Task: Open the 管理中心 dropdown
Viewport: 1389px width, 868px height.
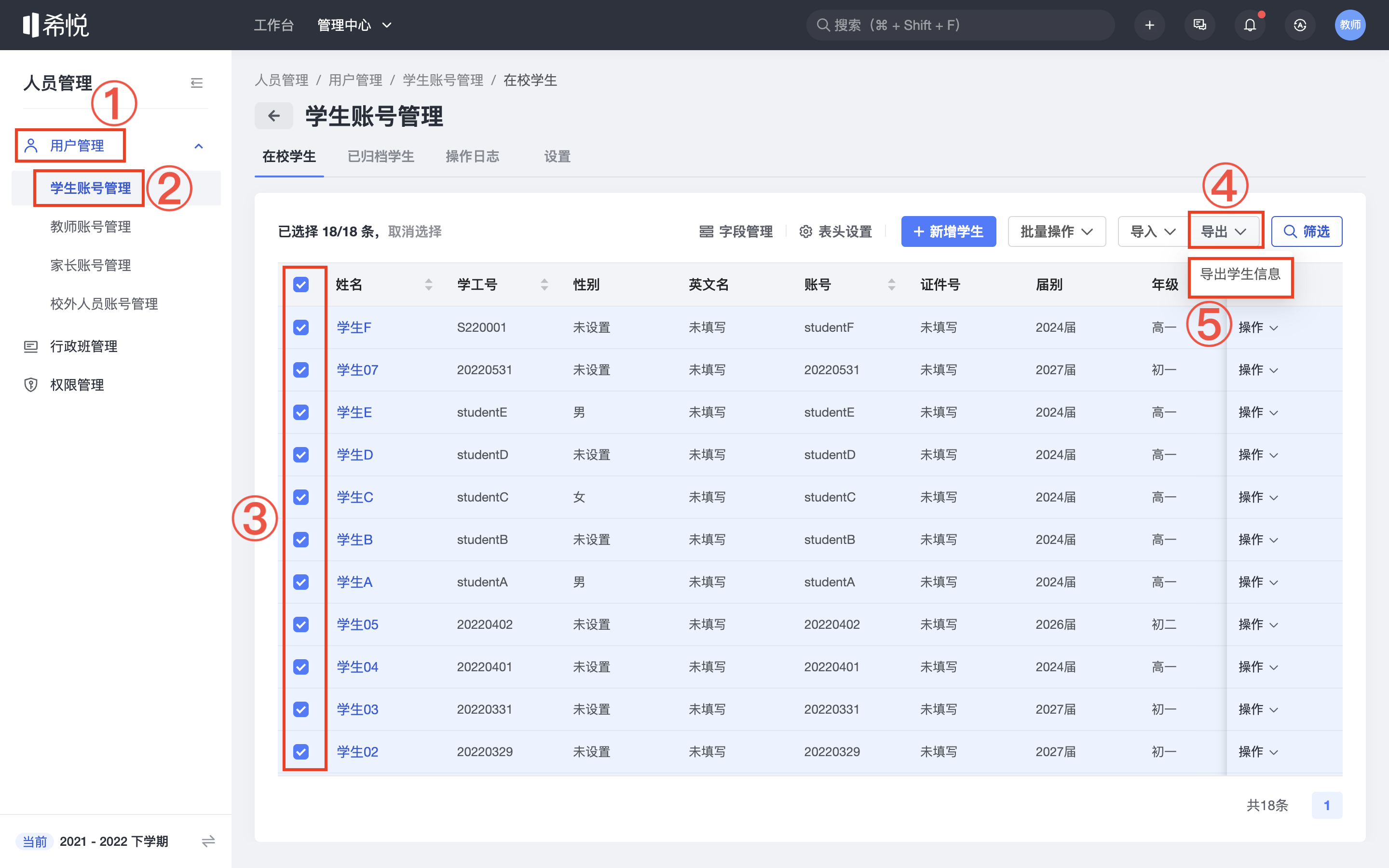Action: point(354,25)
